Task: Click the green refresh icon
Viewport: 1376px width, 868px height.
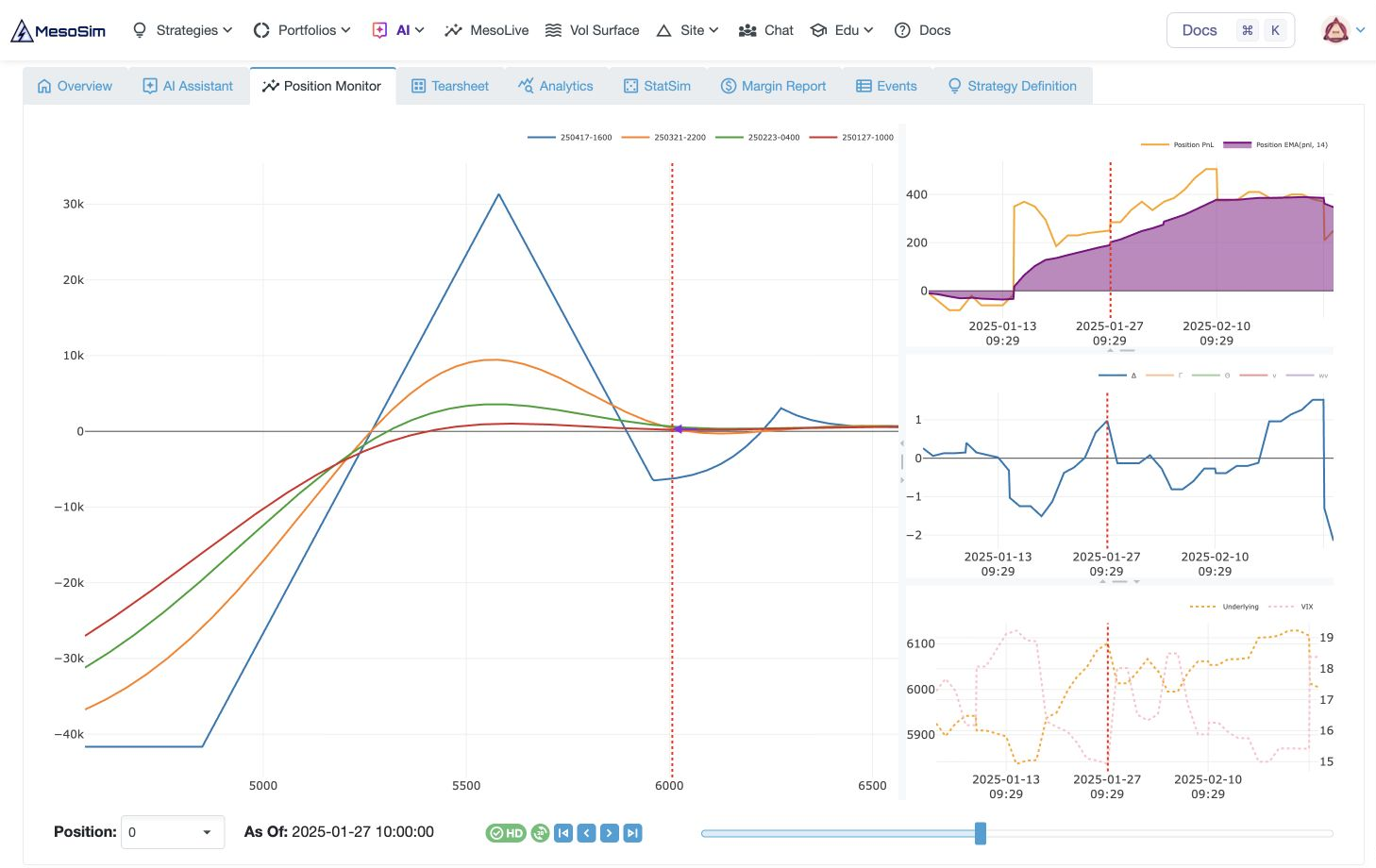Action: [x=540, y=833]
